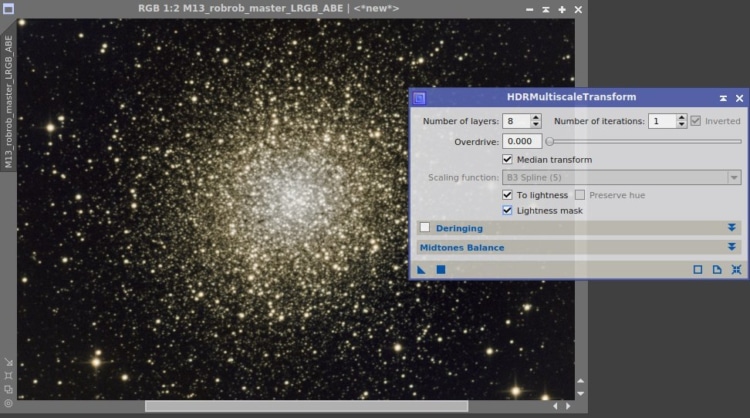The image size is (750, 418).
Task: Click the M13_robrob_master_LRGB_ABE vertical view tab
Action: pyautogui.click(x=8, y=102)
